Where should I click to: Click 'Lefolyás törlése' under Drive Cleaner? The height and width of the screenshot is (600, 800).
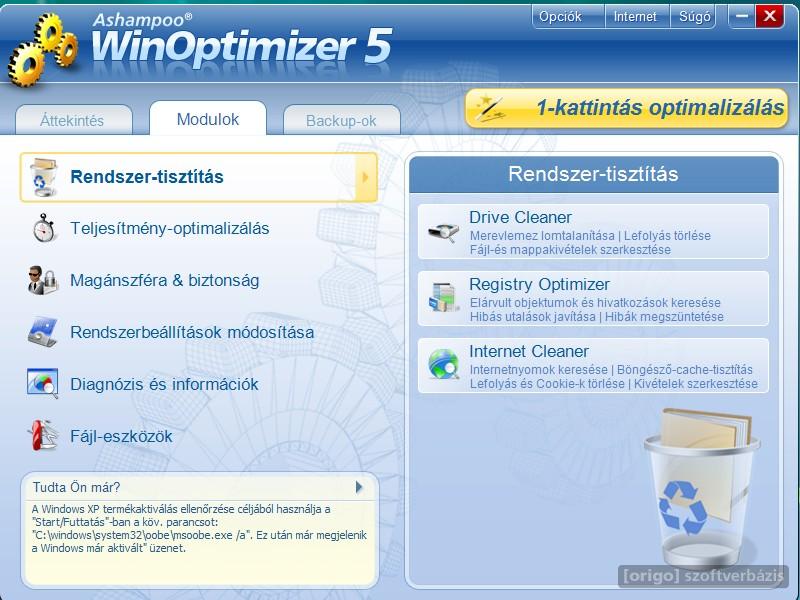click(667, 236)
